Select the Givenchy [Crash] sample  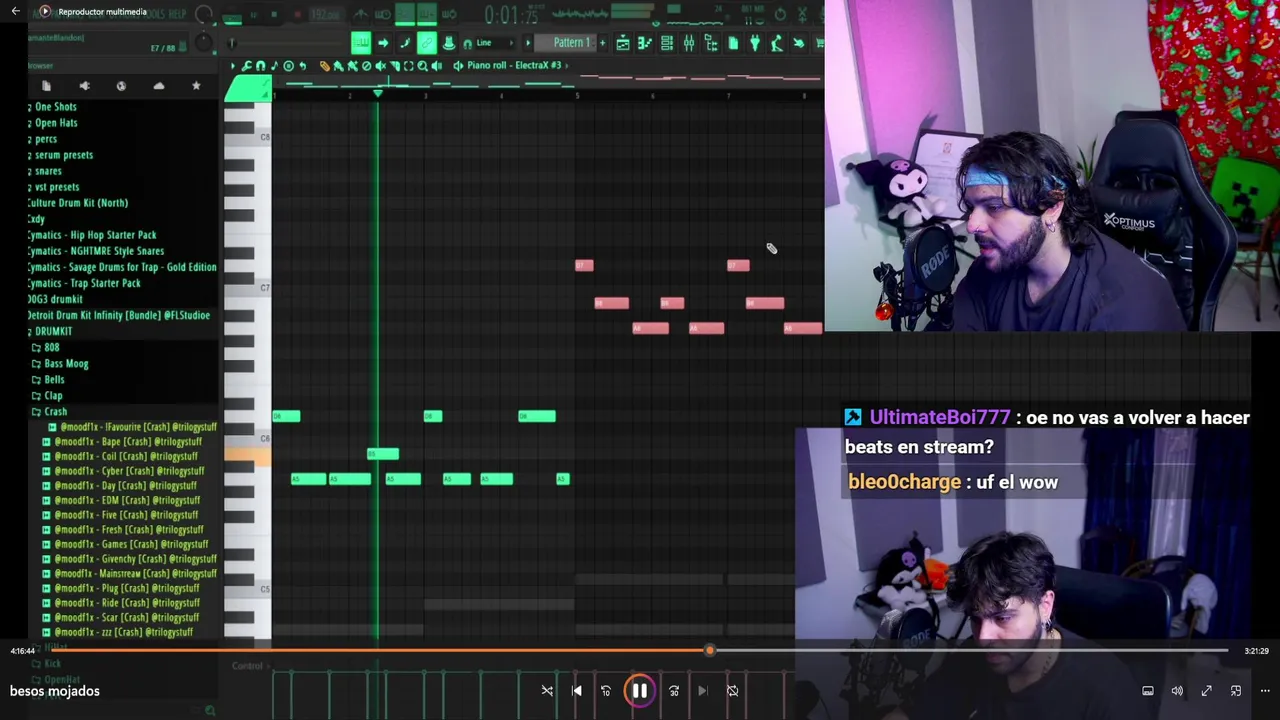(x=129, y=558)
